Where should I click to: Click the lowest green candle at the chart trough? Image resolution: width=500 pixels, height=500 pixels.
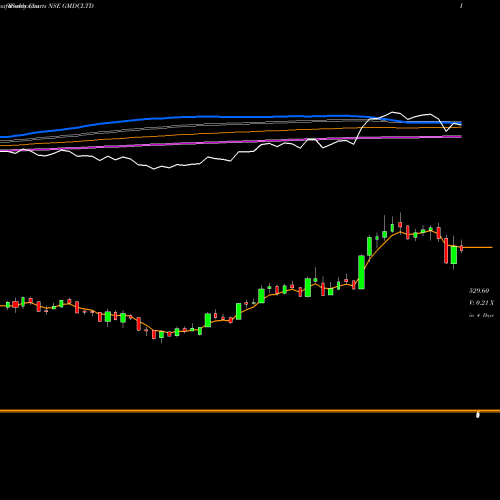click(162, 335)
